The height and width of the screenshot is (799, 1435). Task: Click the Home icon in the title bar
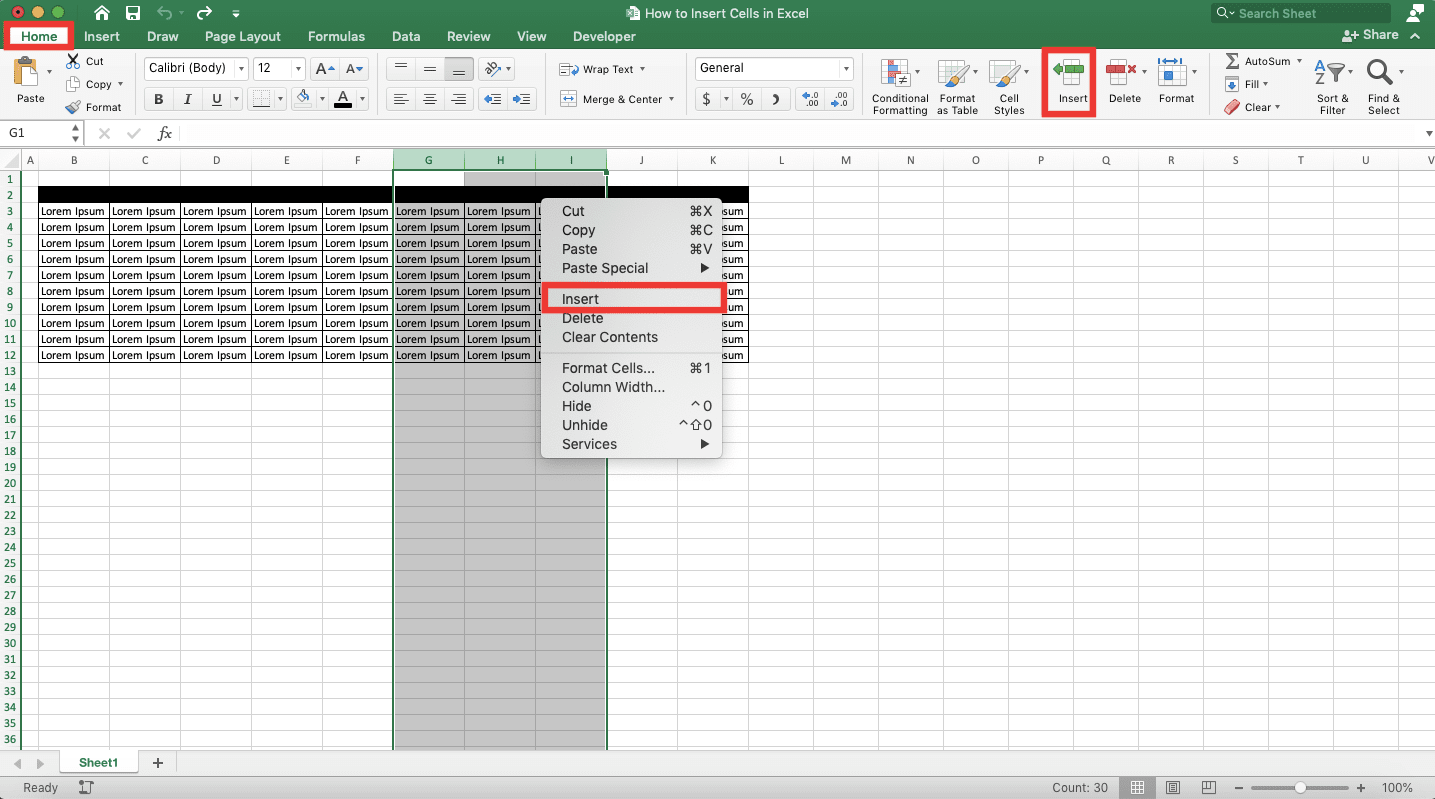pyautogui.click(x=102, y=13)
